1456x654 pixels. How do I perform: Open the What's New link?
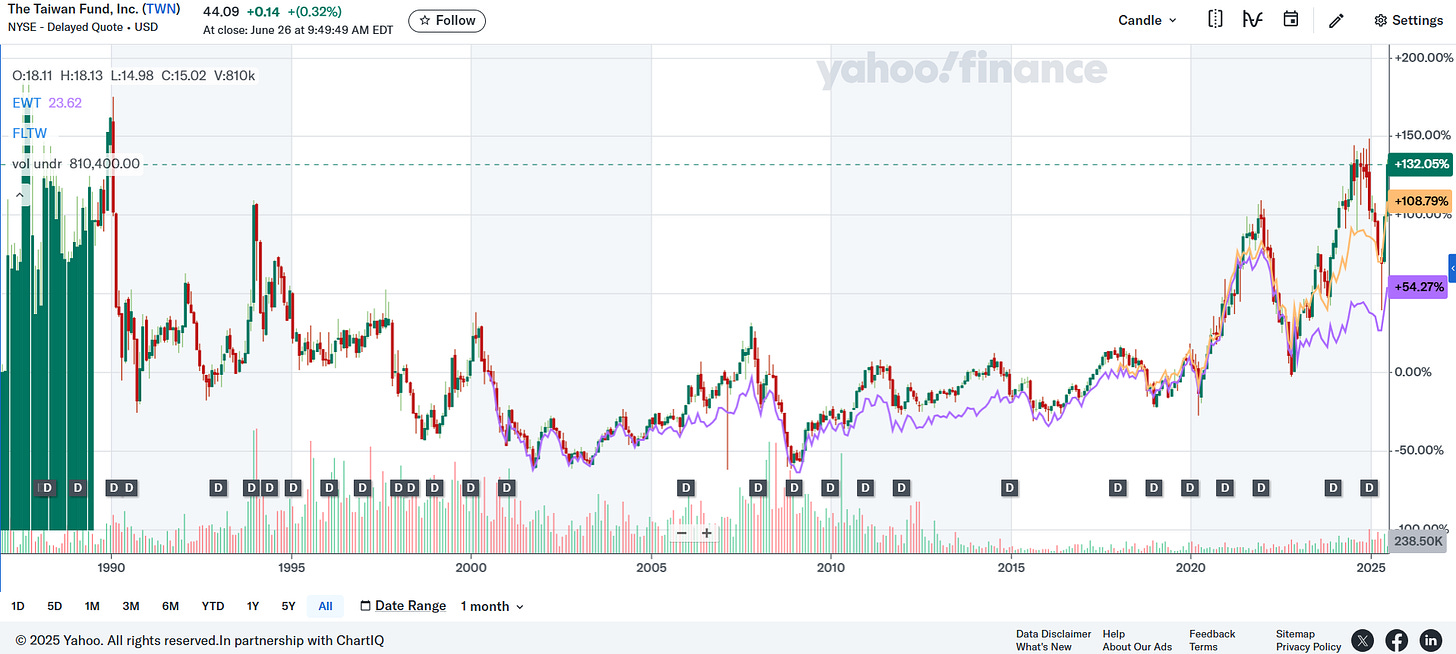tap(1043, 647)
